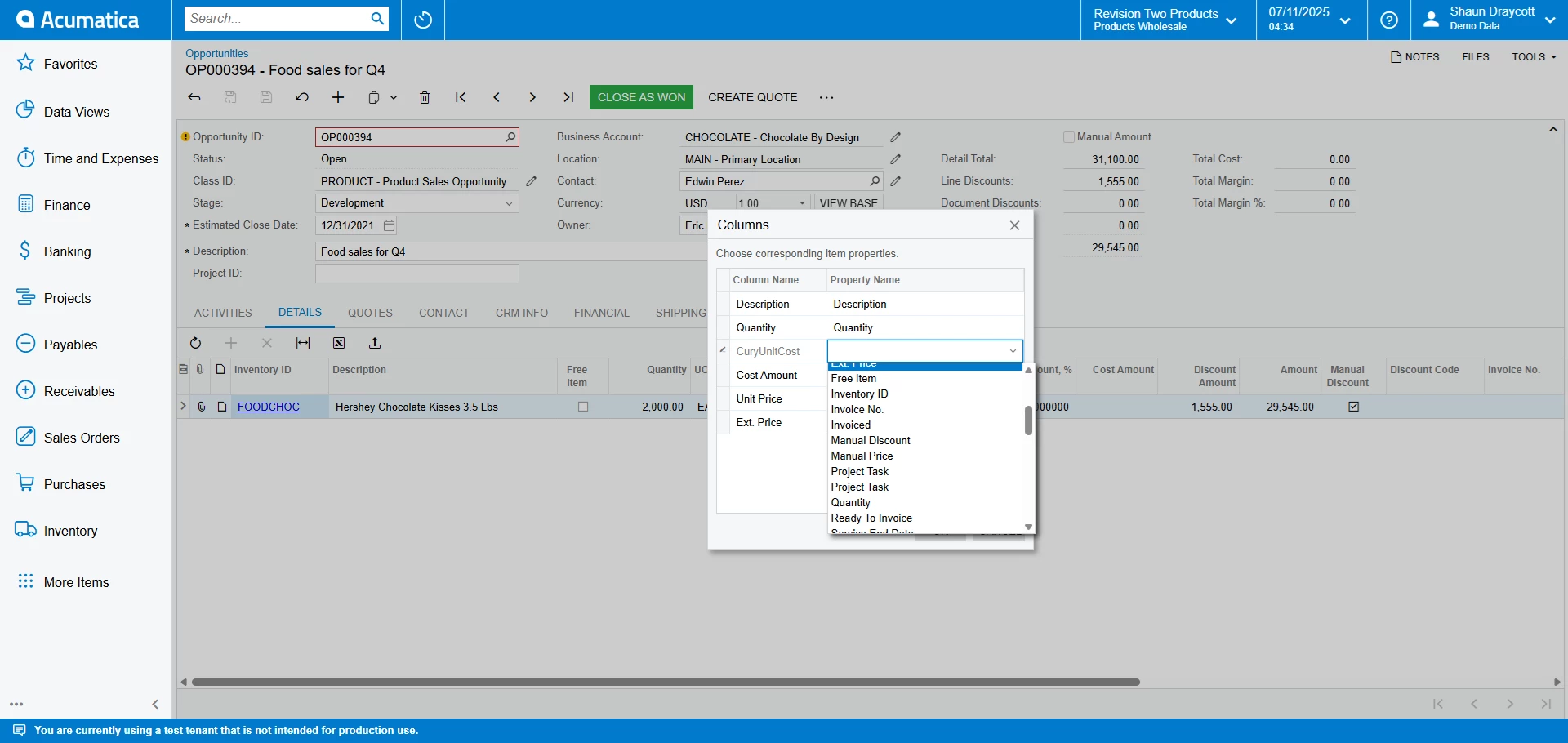
Task: Open the company branch selector Revision Two Products
Action: pos(1165,20)
